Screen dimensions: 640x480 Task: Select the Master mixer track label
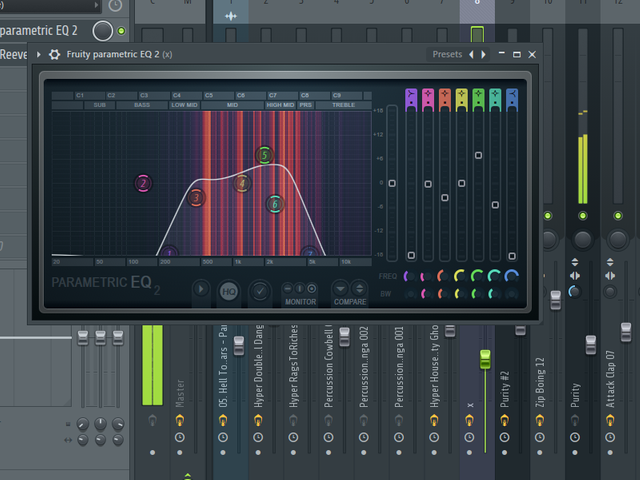point(180,393)
